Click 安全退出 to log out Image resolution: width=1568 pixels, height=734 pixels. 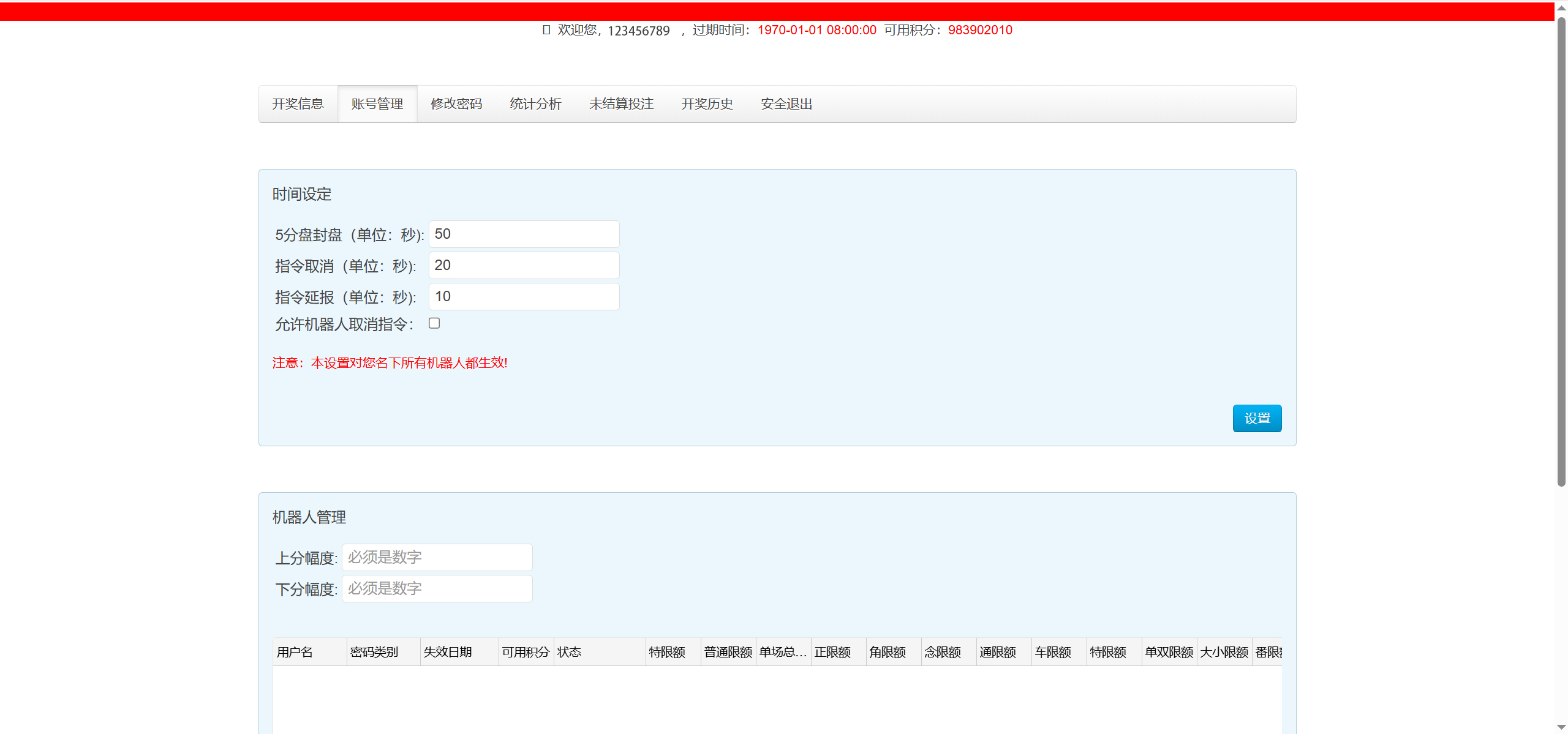point(786,104)
